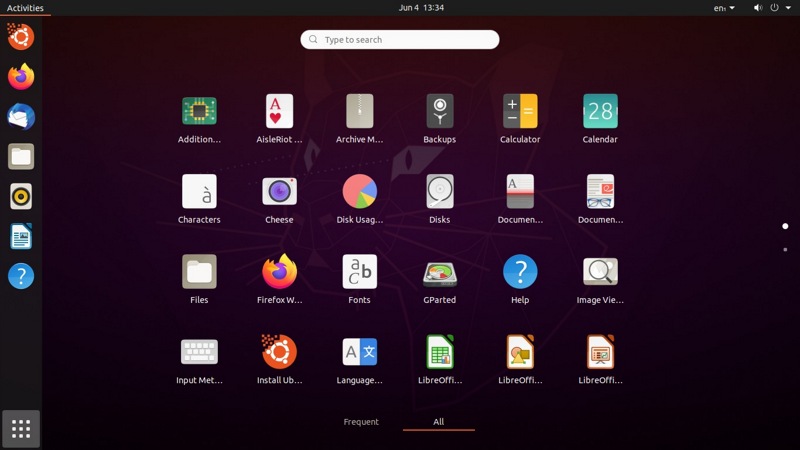Open Thunderbird Mail from the dock
This screenshot has height=450, width=800.
(21, 116)
